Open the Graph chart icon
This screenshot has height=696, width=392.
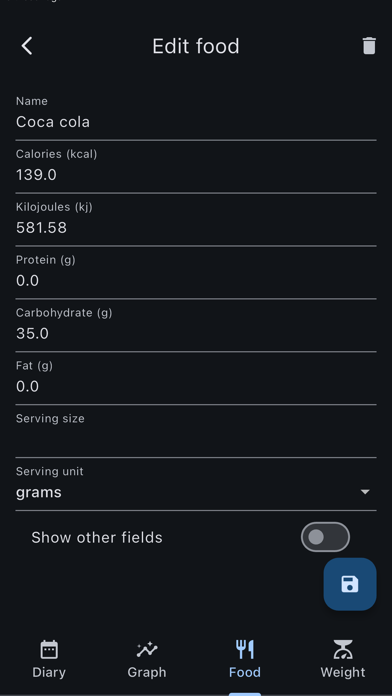[147, 650]
